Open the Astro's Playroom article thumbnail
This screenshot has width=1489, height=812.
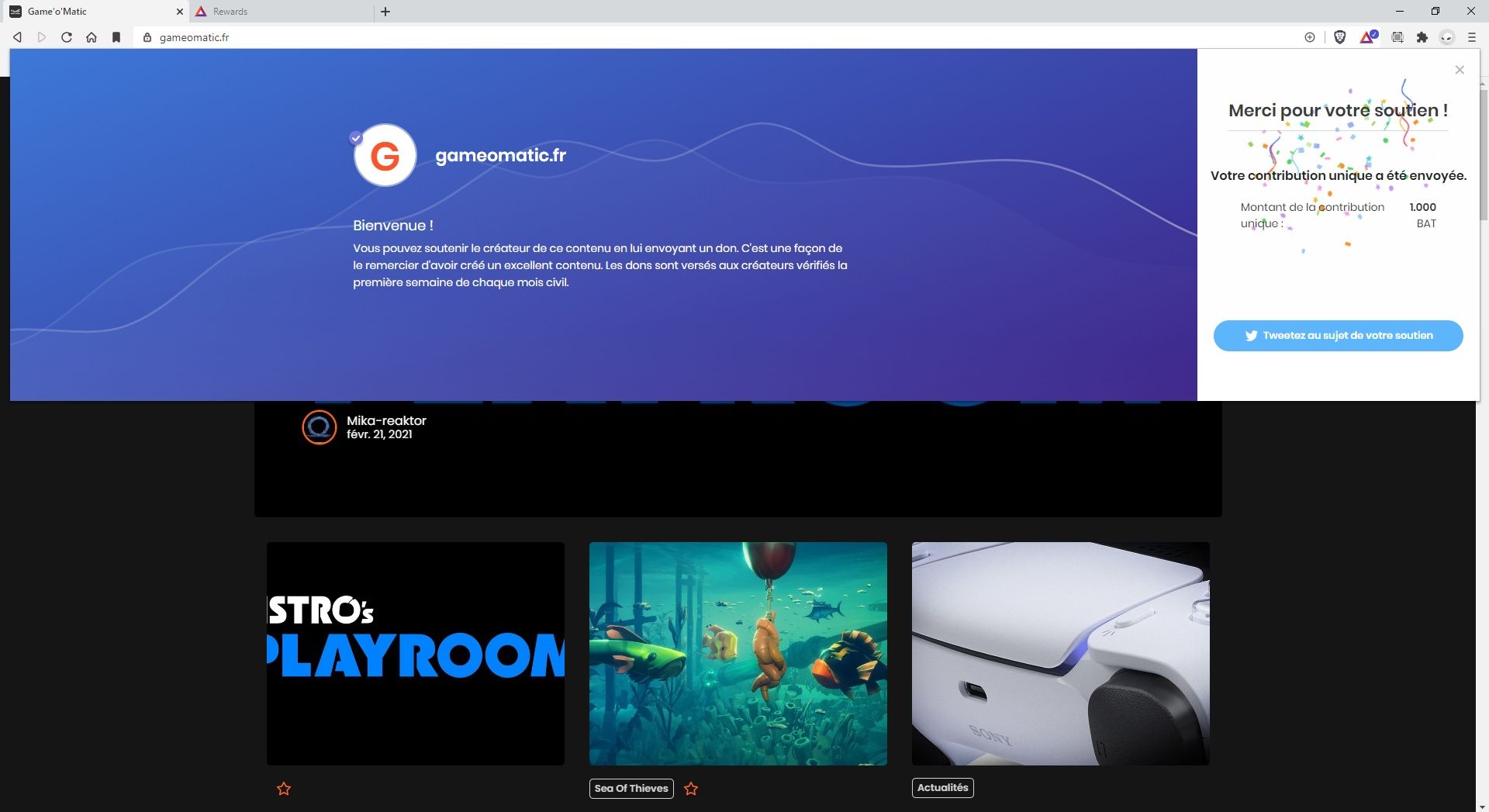tap(416, 654)
